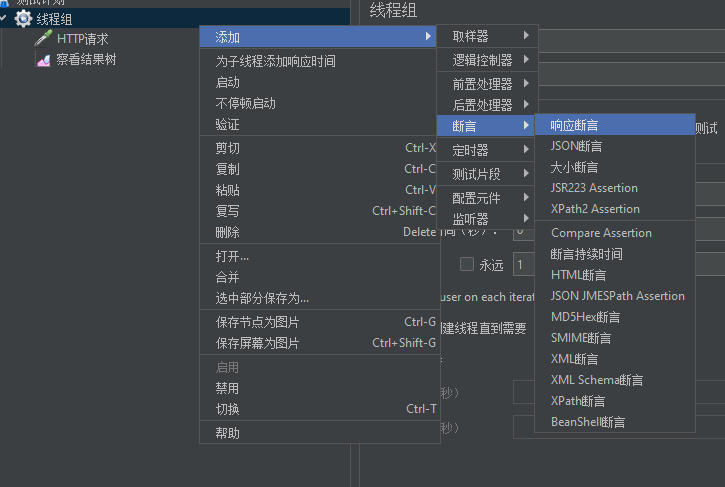This screenshot has width=725, height=487.
Task: Select XPath2 Assertion
Action: coord(615,209)
